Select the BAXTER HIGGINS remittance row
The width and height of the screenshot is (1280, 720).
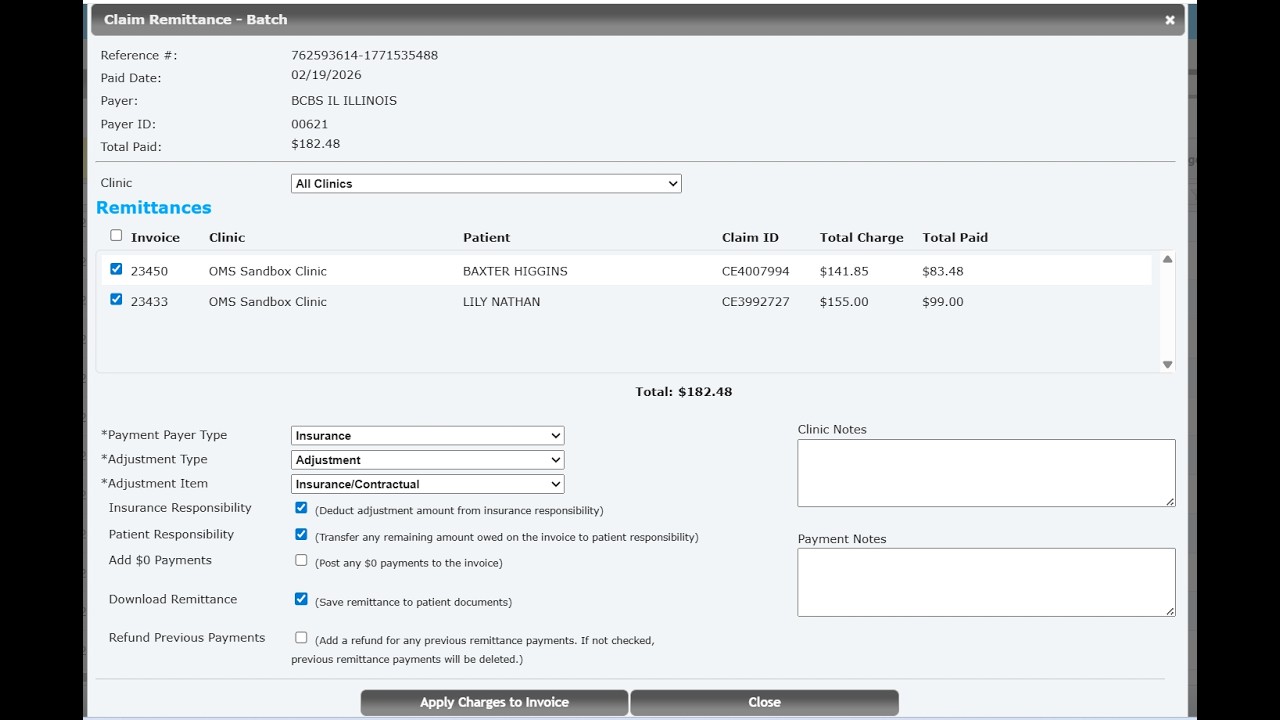(x=515, y=271)
